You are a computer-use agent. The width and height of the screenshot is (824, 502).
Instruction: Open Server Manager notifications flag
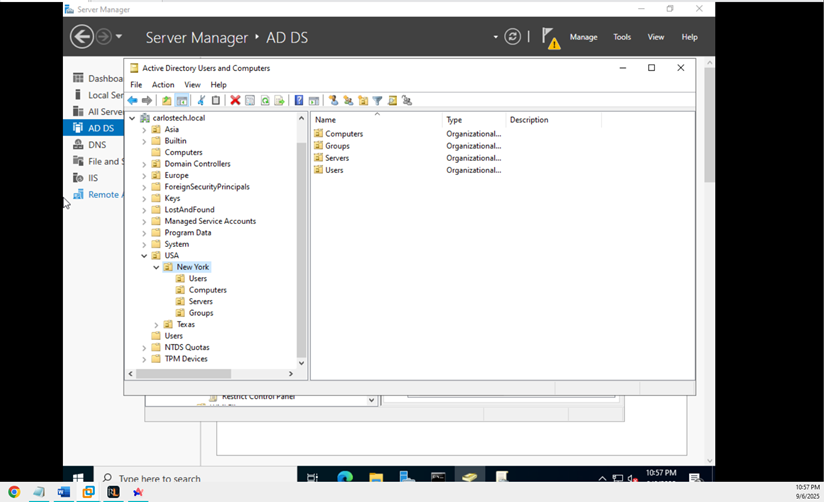(x=550, y=37)
